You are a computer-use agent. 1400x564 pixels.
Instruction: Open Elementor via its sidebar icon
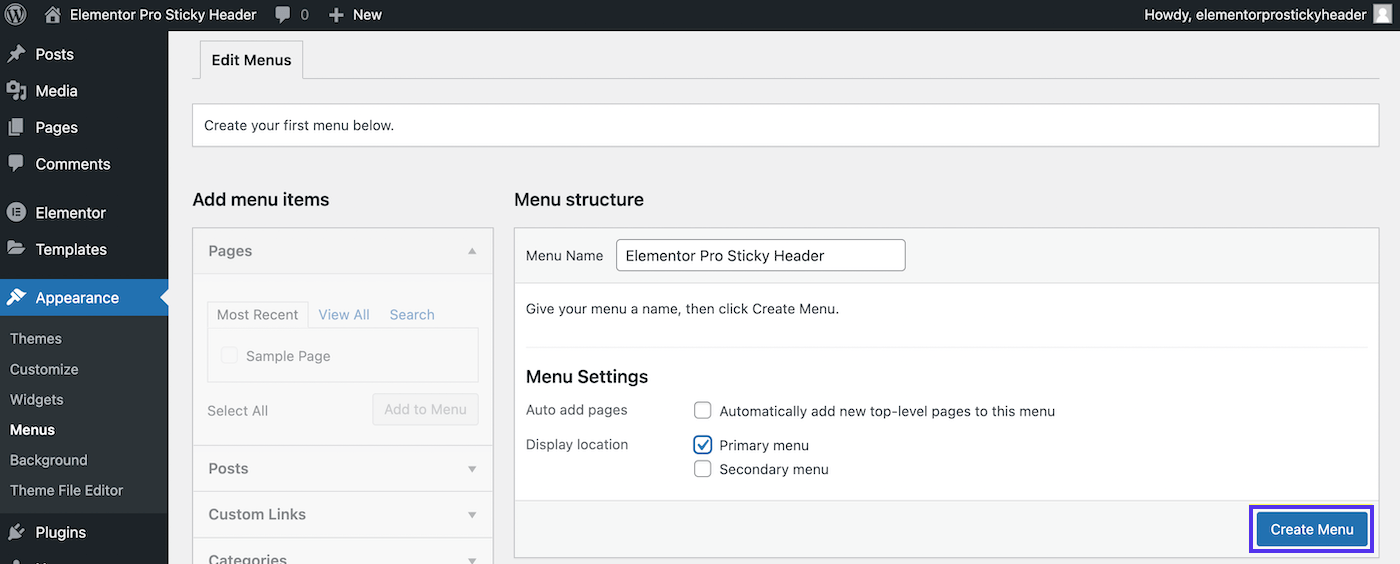[x=16, y=213]
